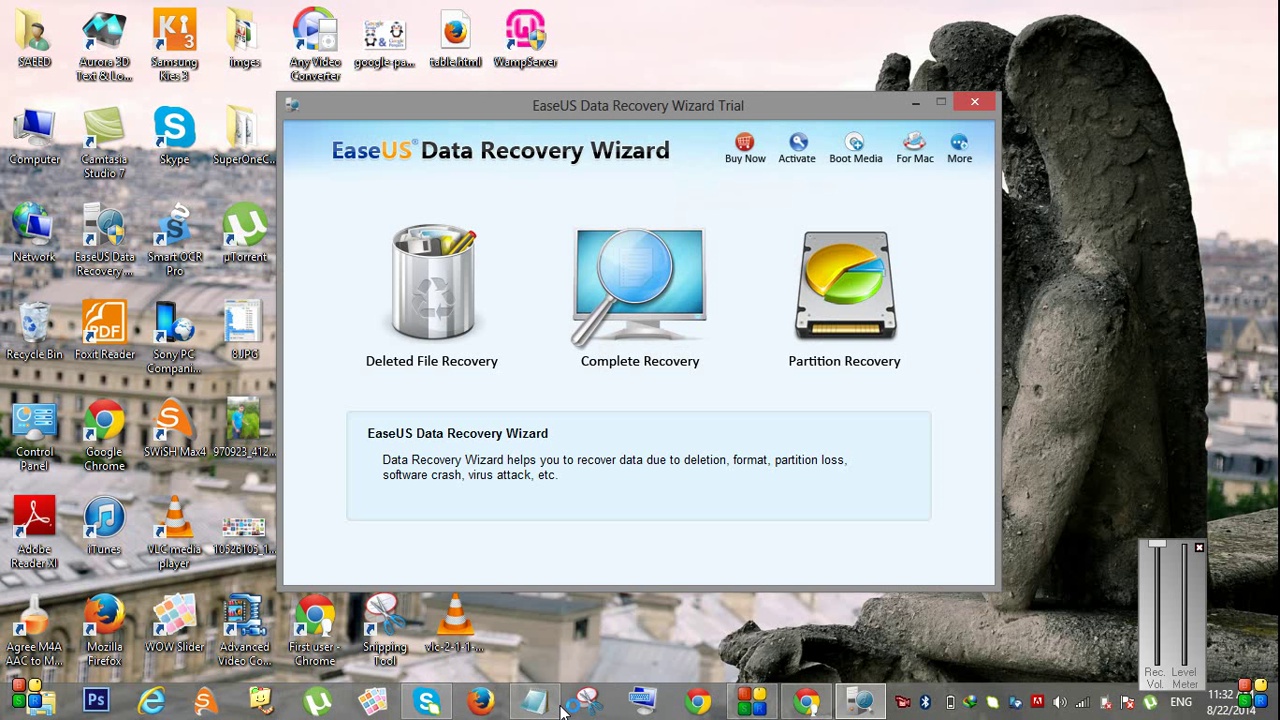Open Smart OCR Pro shortcut
1280x720 pixels.
[x=174, y=241]
